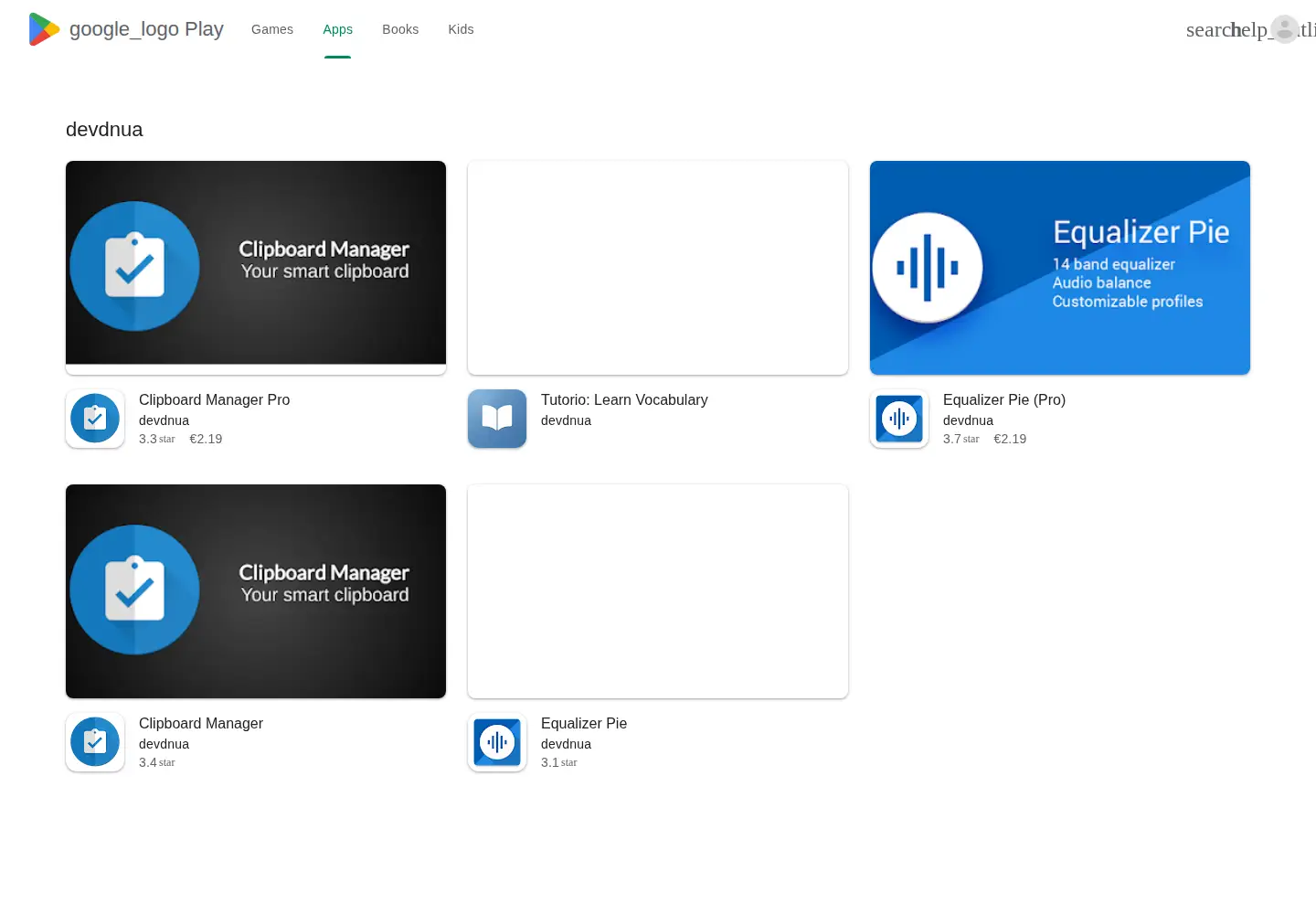Click the Tutorio book app icon
Viewport: 1316px width, 914px height.
coord(497,419)
